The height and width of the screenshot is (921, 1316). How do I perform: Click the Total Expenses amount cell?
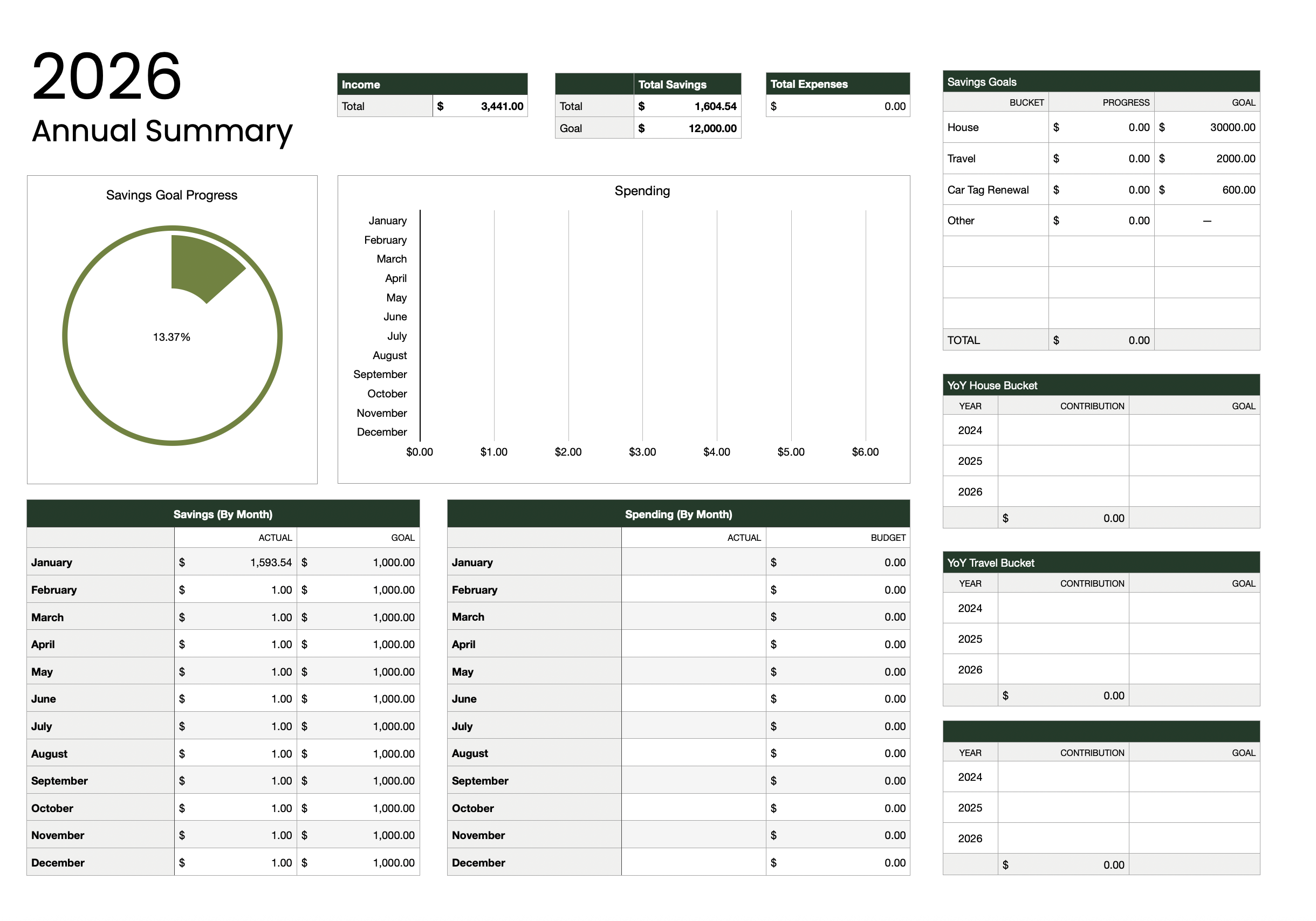pyautogui.click(x=838, y=107)
